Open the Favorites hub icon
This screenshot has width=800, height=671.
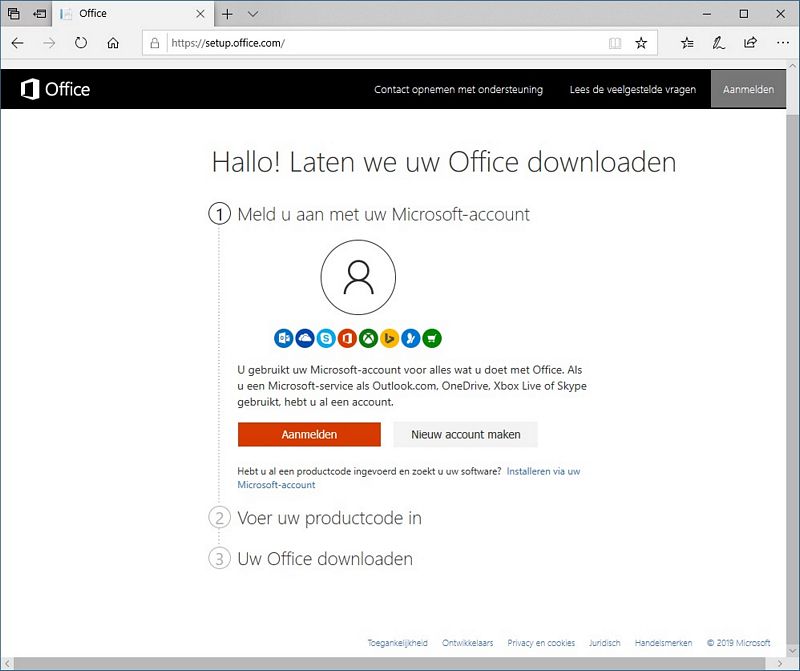point(687,43)
